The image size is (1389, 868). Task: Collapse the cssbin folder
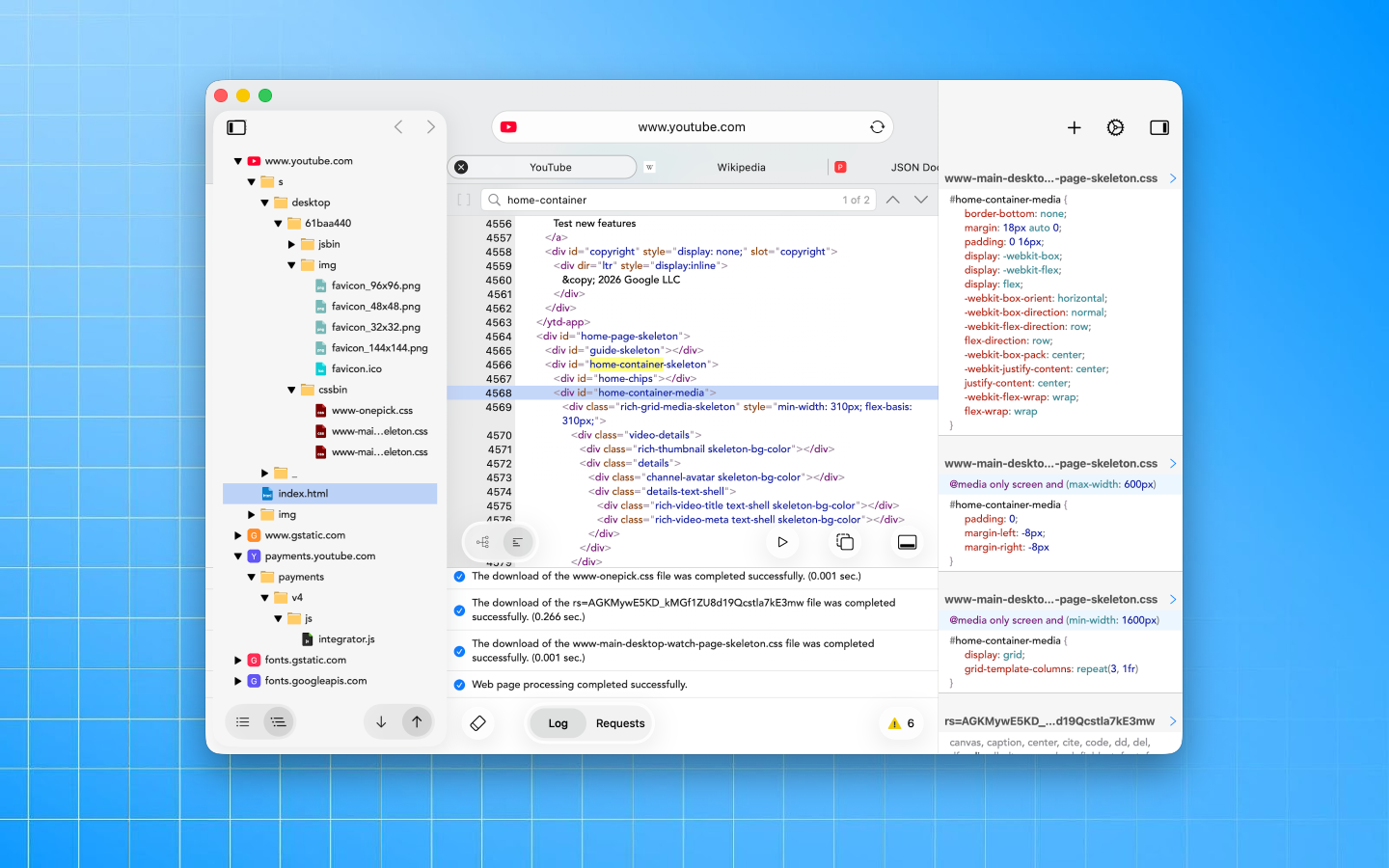point(291,390)
